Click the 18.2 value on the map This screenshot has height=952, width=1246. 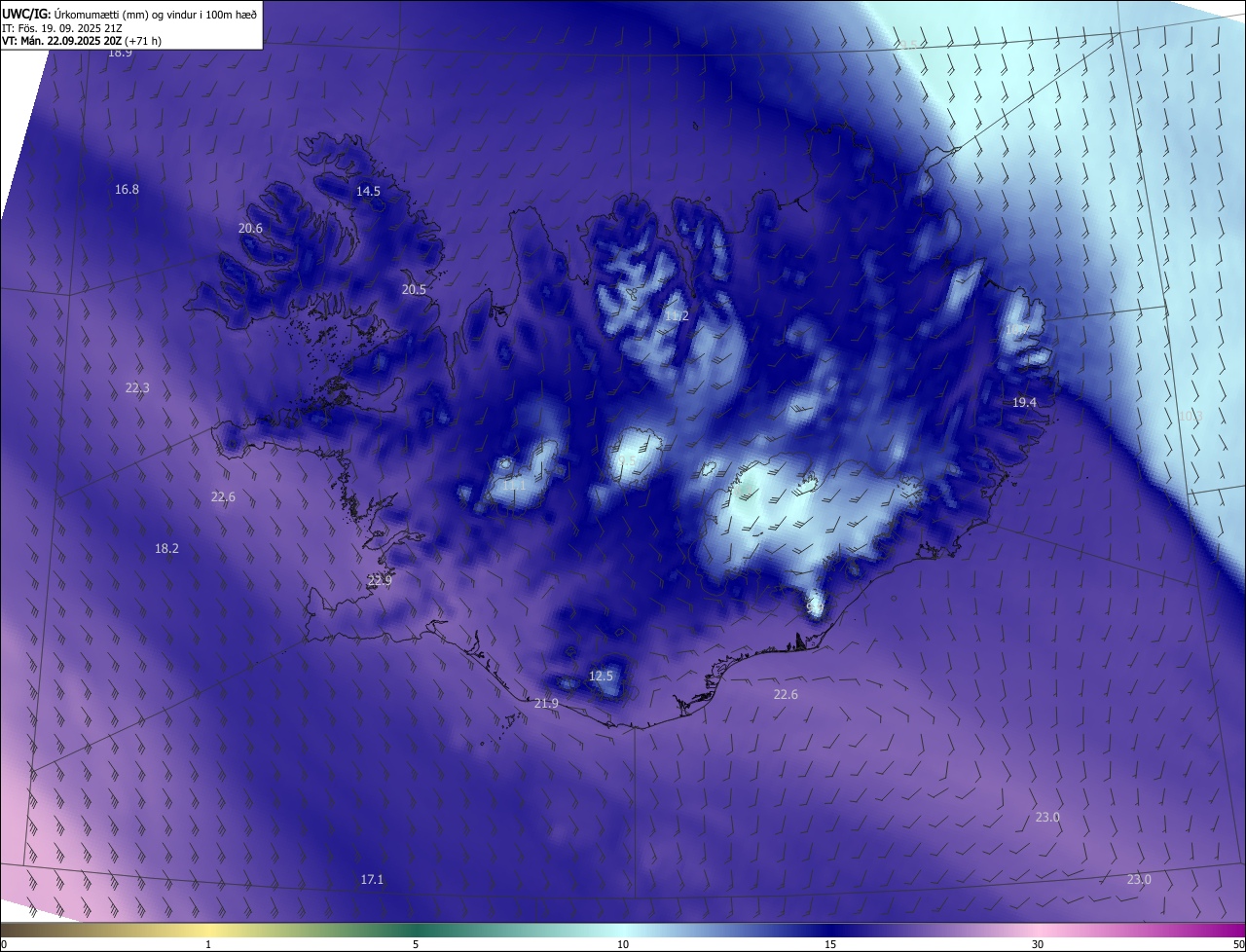(x=166, y=549)
